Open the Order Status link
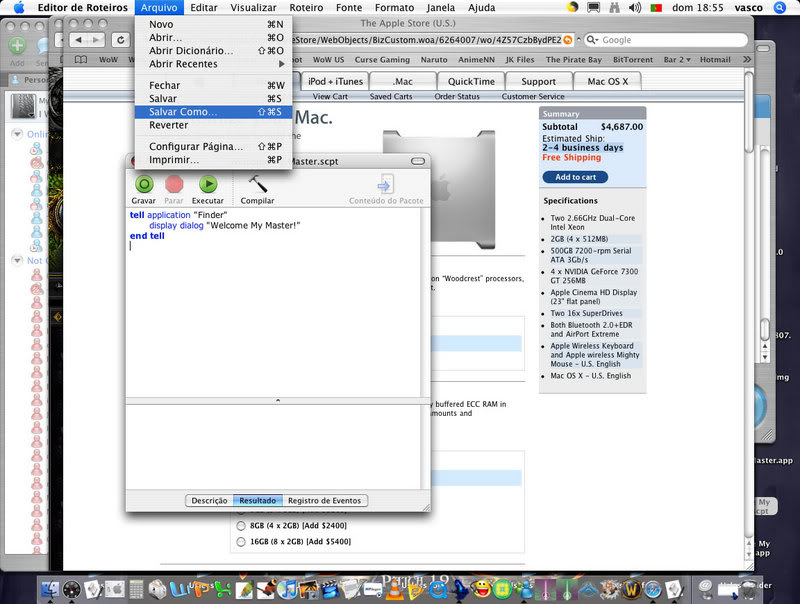Viewport: 800px width, 604px height. [x=457, y=96]
